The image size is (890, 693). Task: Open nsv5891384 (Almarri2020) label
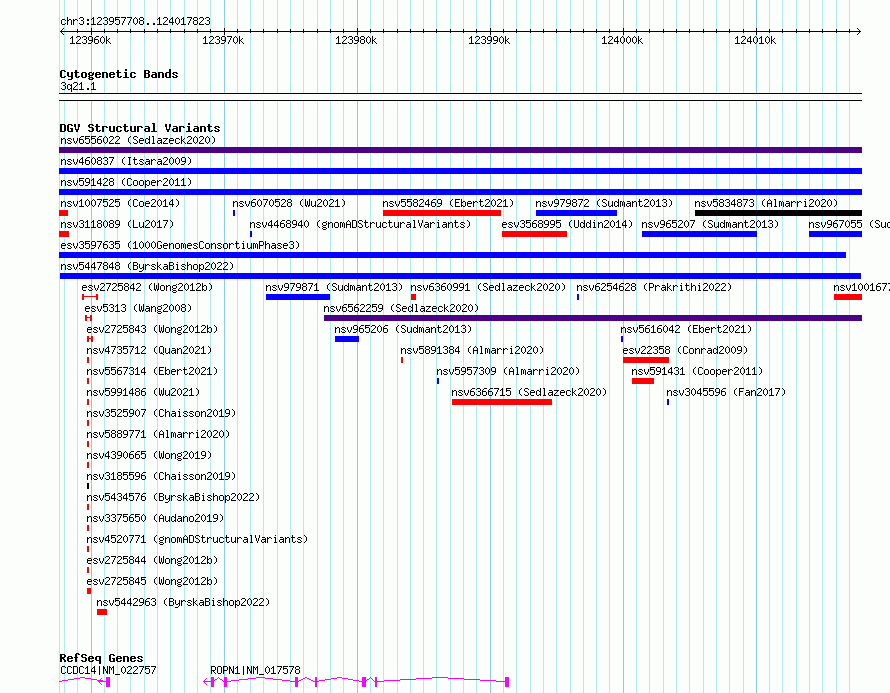tap(472, 350)
